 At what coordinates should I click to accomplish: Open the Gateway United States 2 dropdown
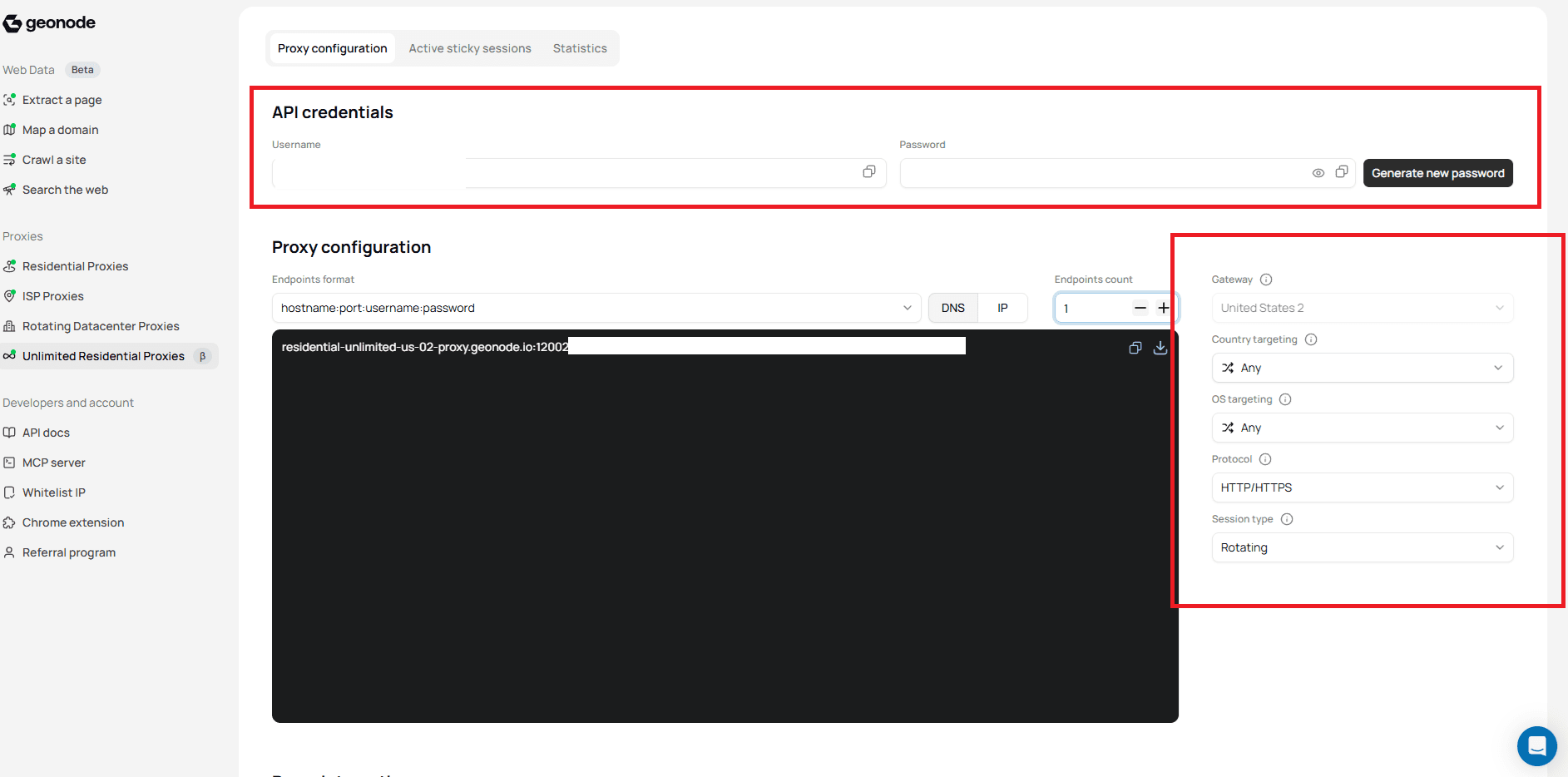pyautogui.click(x=1363, y=308)
